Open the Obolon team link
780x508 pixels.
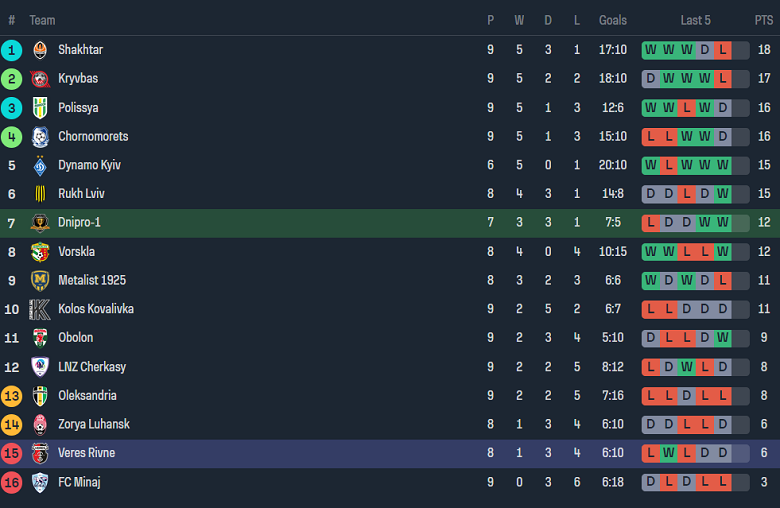pos(75,338)
